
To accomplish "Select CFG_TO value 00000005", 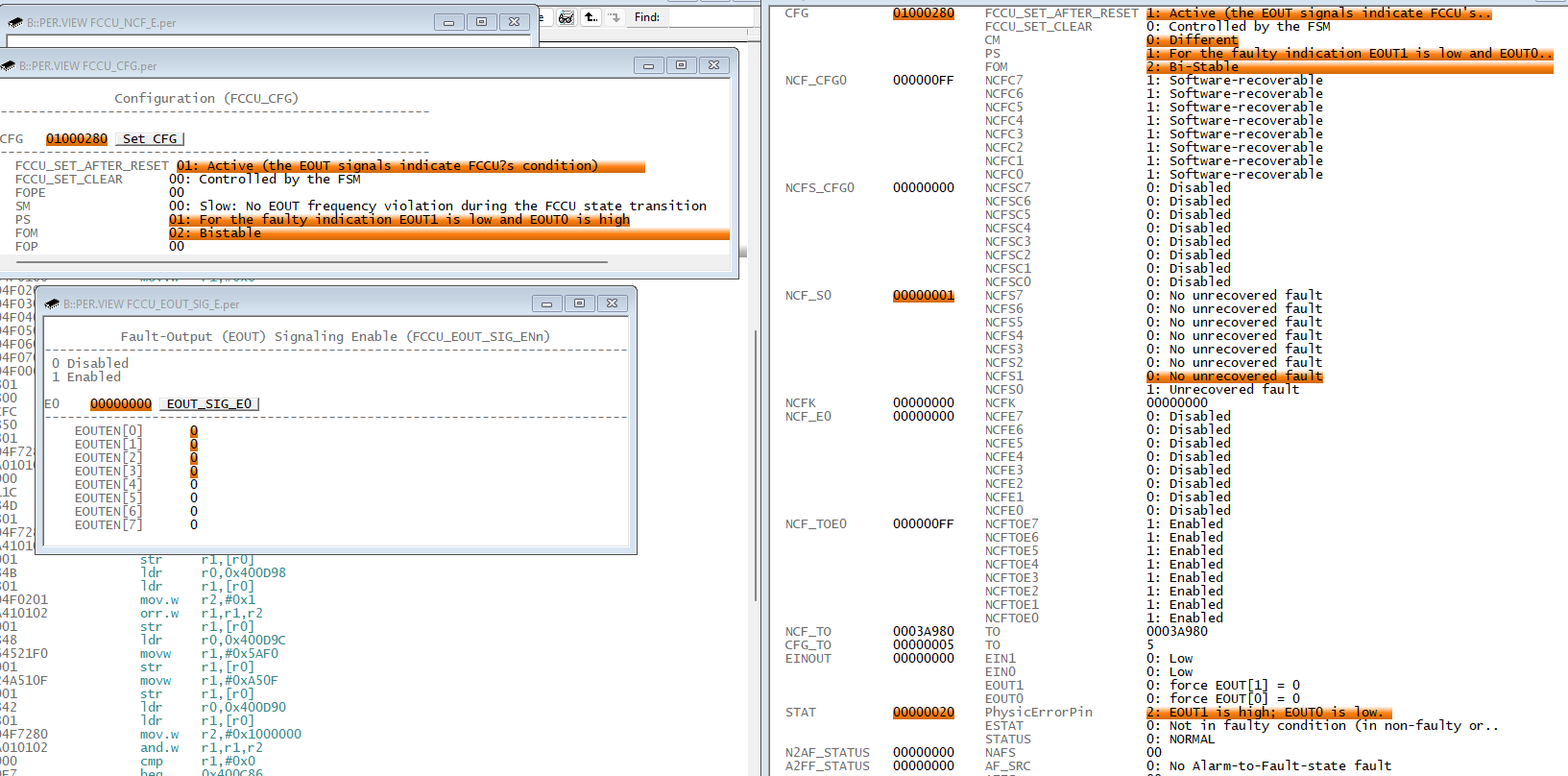I will point(924,645).
